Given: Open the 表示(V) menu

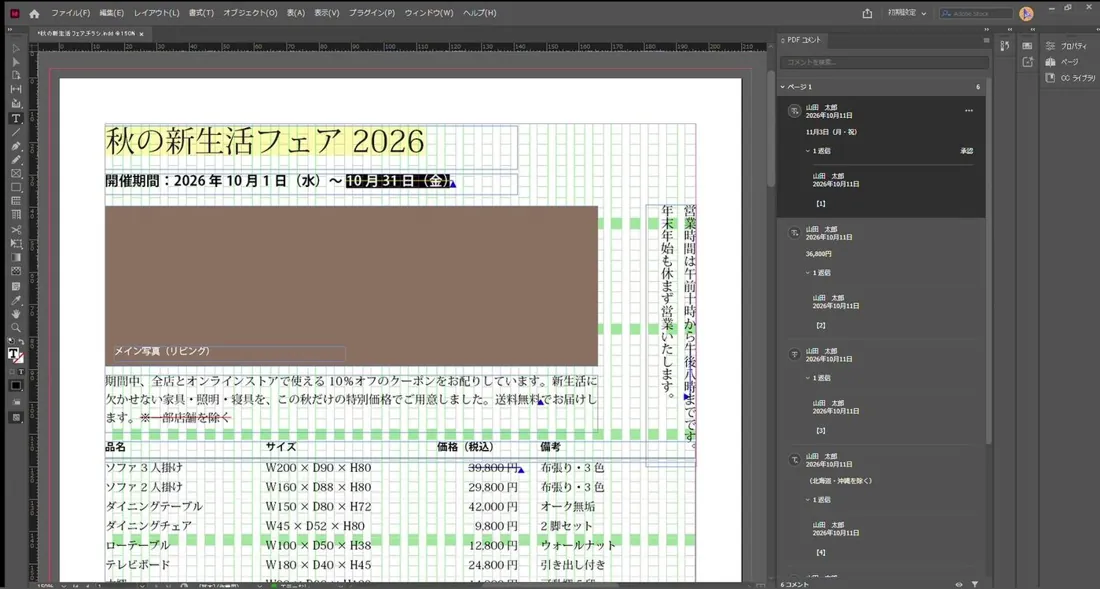Looking at the screenshot, I should 326,13.
